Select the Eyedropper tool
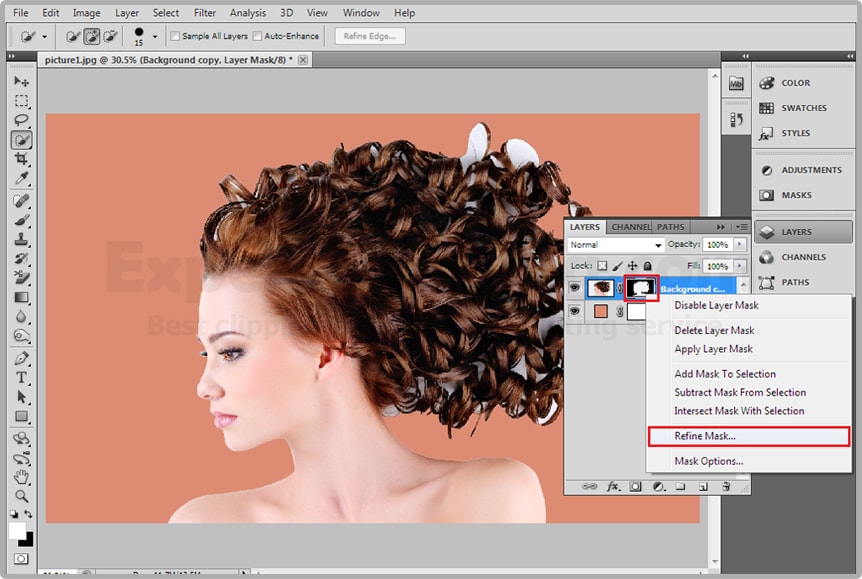This screenshot has height=579, width=862. [x=21, y=179]
